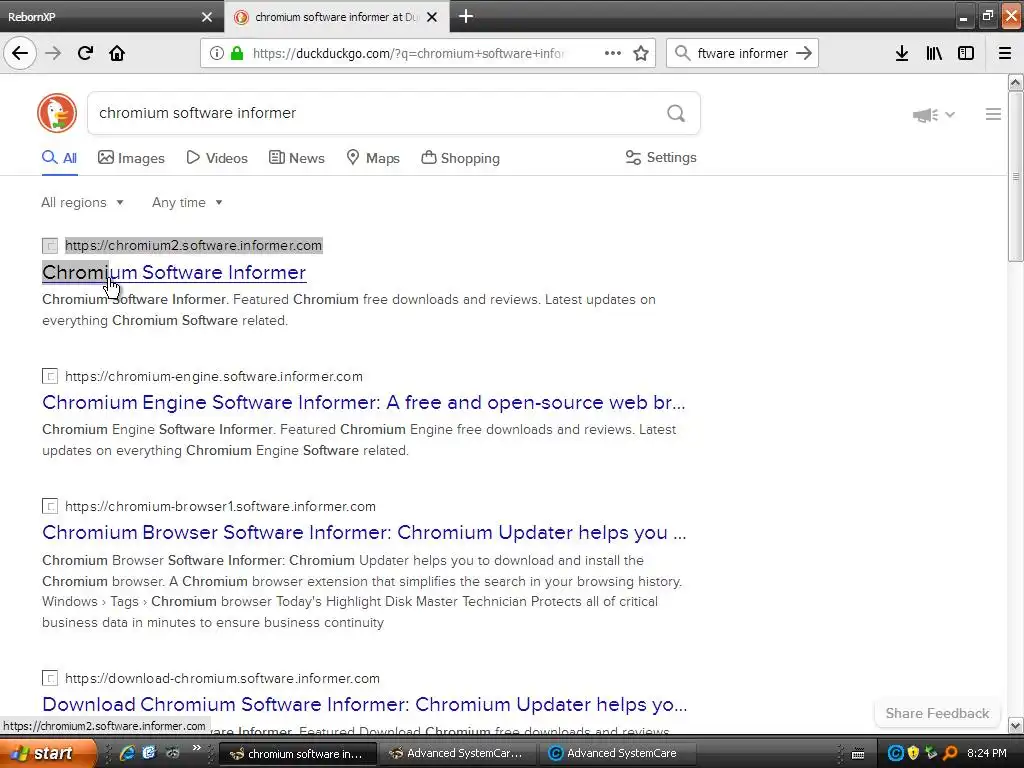Click the page scrollbar down arrow
Screen dimensions: 1024x768
pos(1015,725)
